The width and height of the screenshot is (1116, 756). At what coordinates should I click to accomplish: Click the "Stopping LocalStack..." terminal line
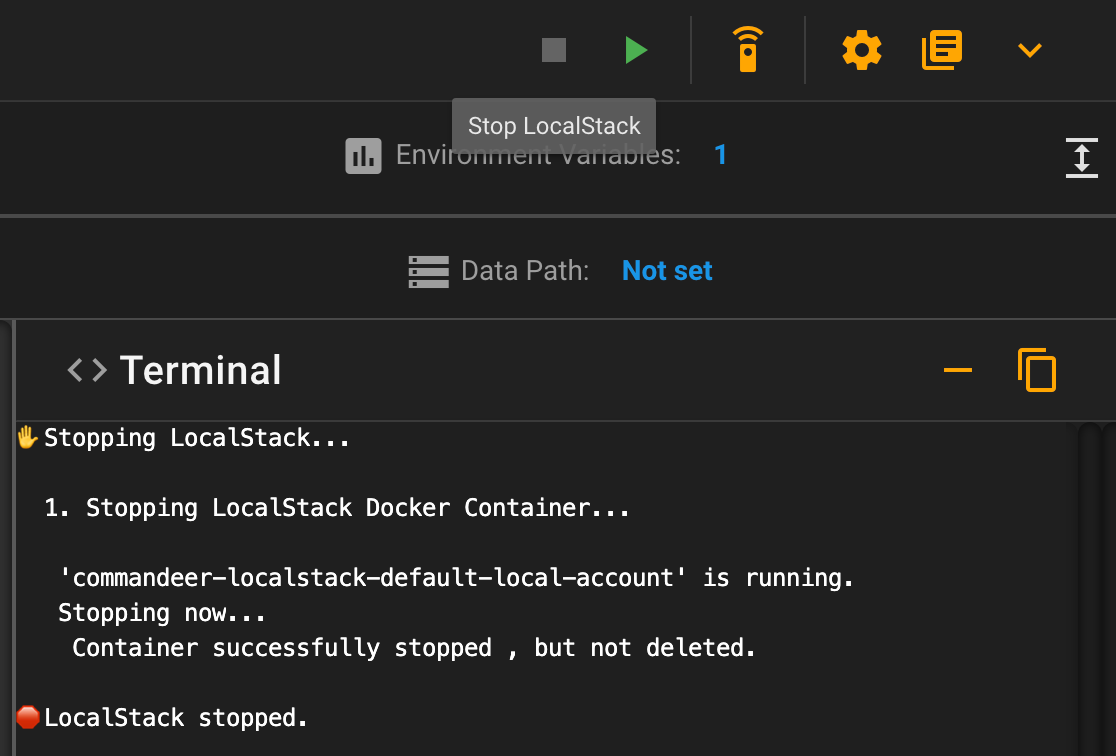pos(196,438)
